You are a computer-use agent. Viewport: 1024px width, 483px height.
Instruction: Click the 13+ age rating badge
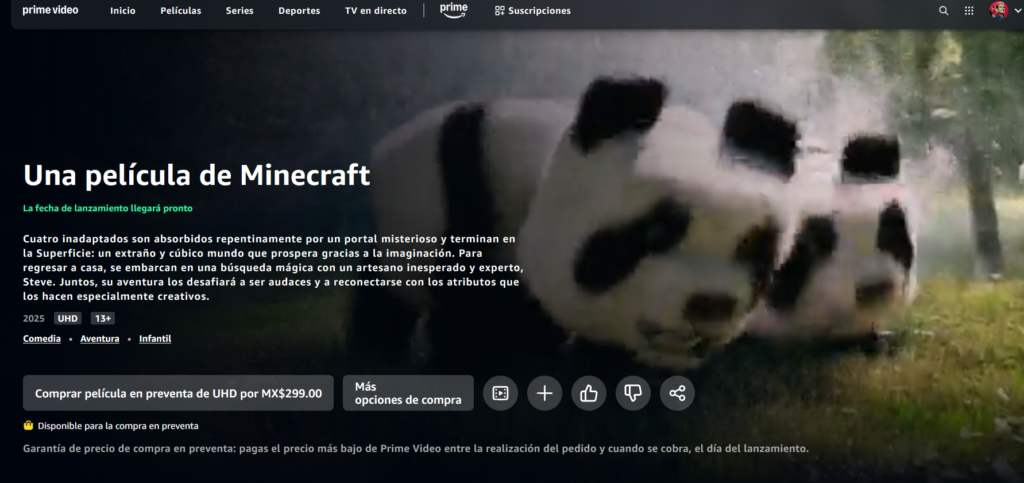[103, 319]
